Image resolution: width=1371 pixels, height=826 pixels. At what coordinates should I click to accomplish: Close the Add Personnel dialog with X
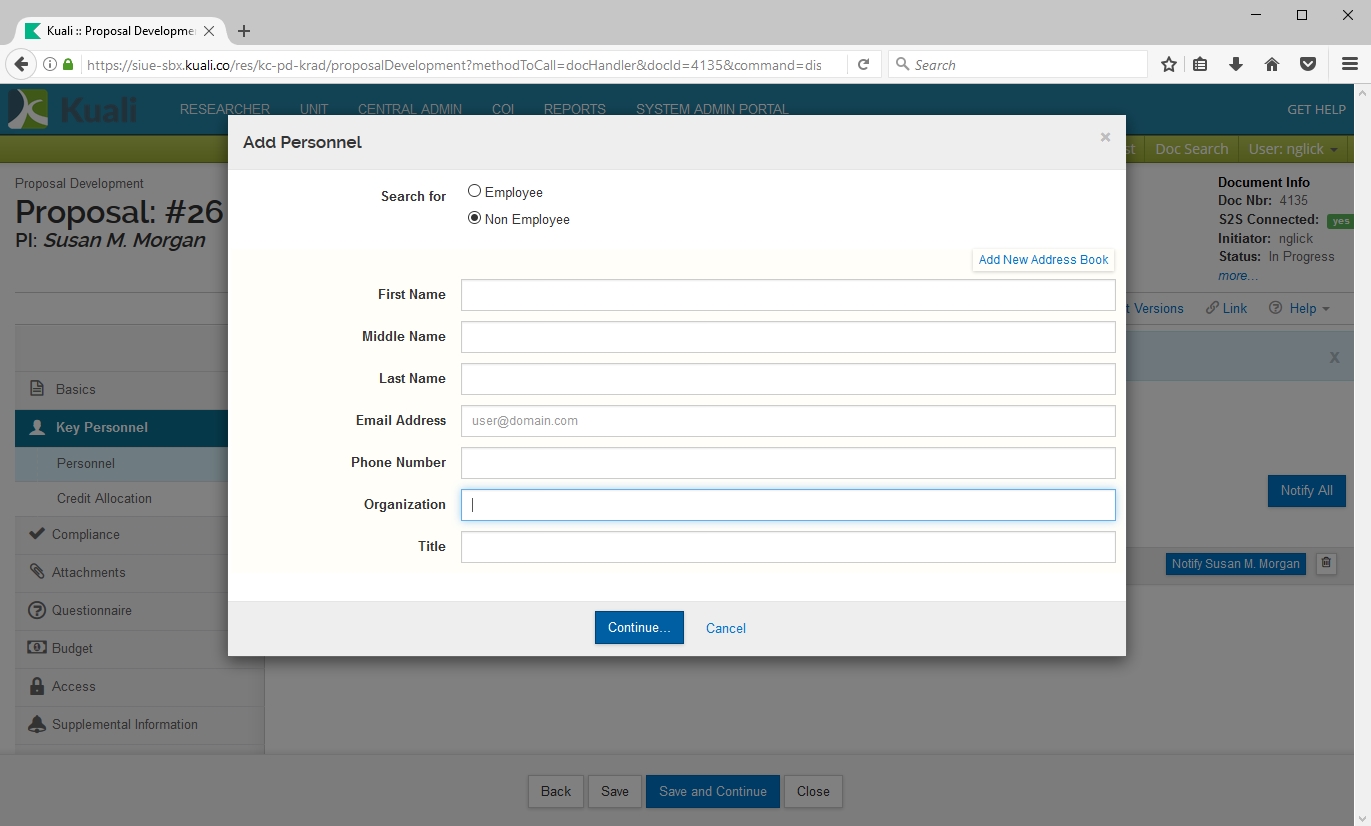click(x=1105, y=138)
